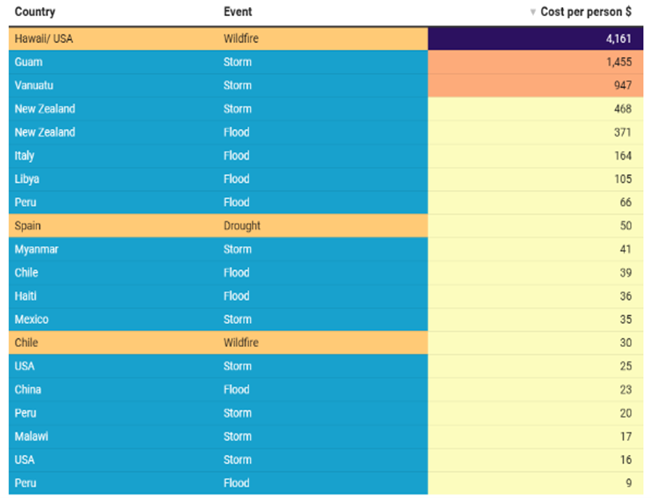The height and width of the screenshot is (498, 651).
Task: Click the Mexico storm row
Action: (x=326, y=319)
